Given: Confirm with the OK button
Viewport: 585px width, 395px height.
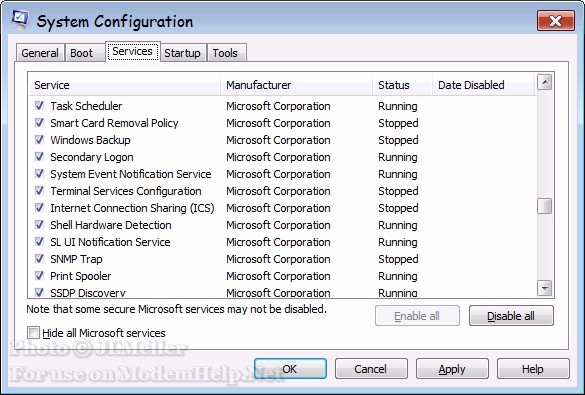Looking at the screenshot, I should click(290, 369).
